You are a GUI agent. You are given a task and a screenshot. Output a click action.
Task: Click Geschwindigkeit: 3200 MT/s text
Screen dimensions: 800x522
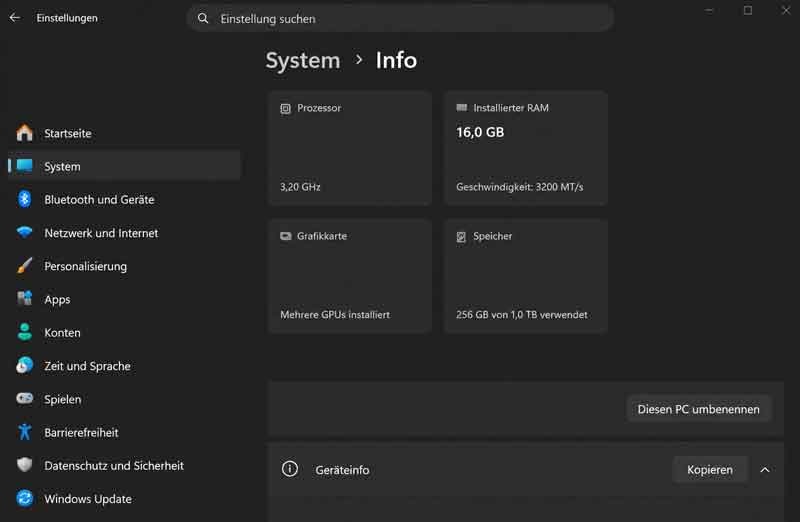(x=519, y=187)
